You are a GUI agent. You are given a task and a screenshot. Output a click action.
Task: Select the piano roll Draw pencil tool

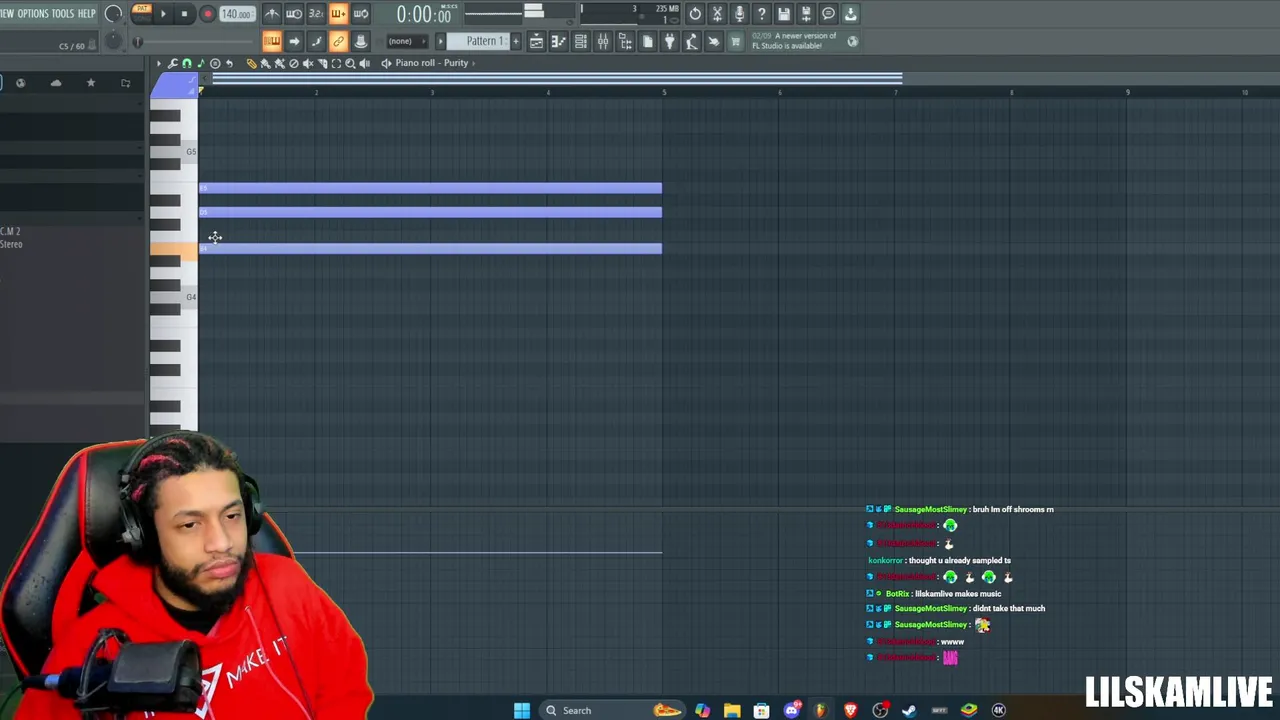point(251,63)
